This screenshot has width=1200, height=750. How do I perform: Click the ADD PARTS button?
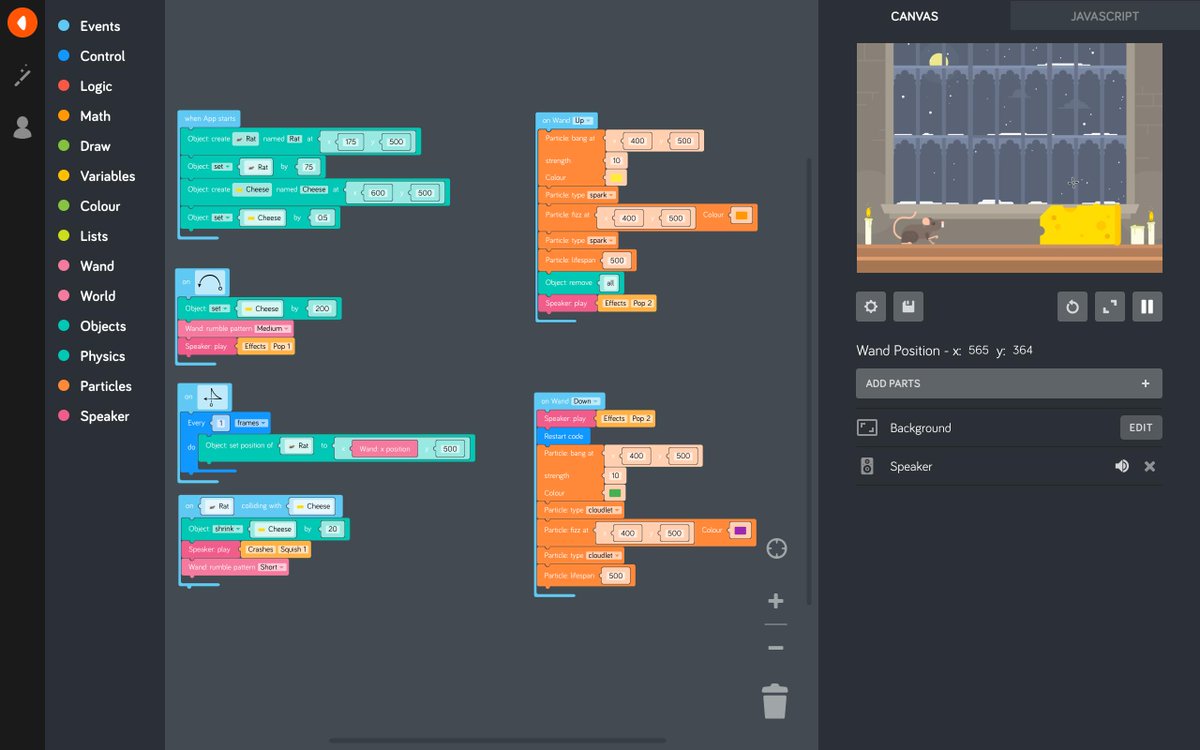click(x=1008, y=383)
